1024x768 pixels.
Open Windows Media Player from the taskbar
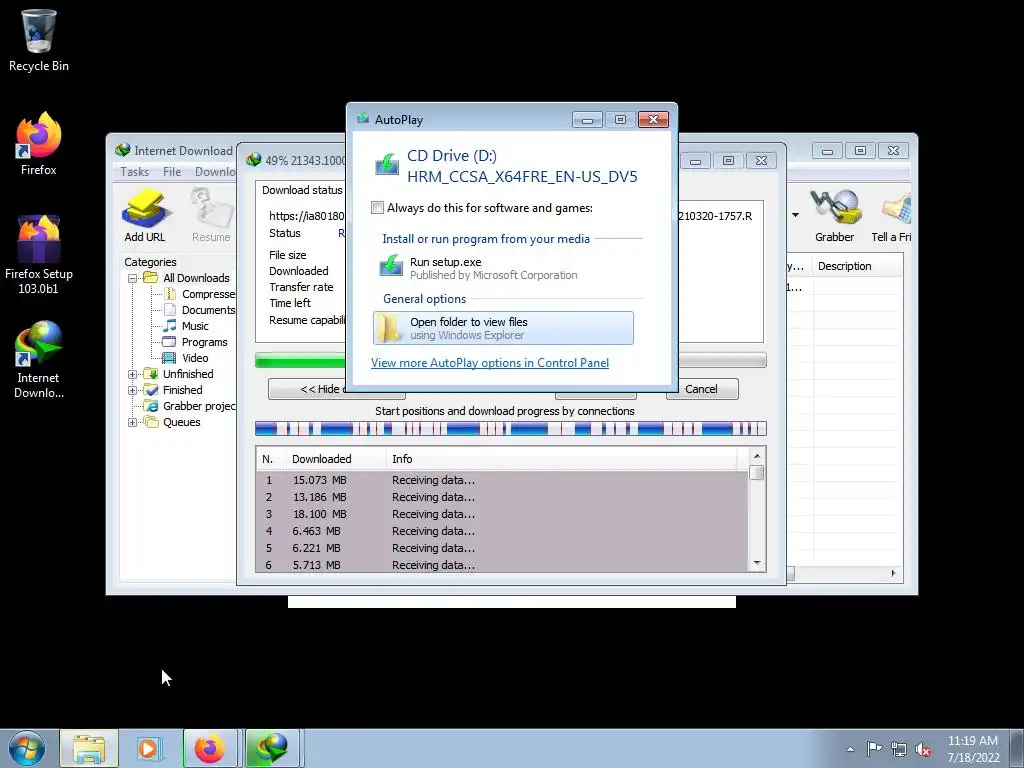(x=148, y=748)
